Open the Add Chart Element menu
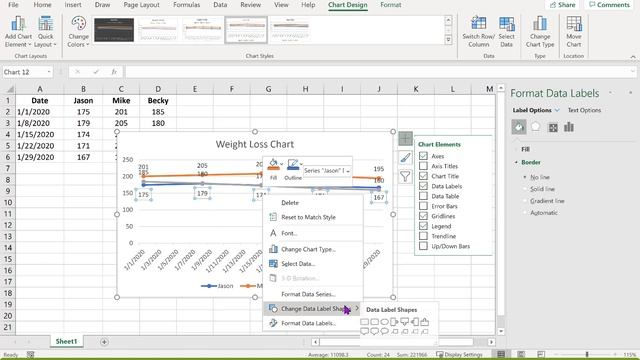640x360 pixels. (18, 32)
